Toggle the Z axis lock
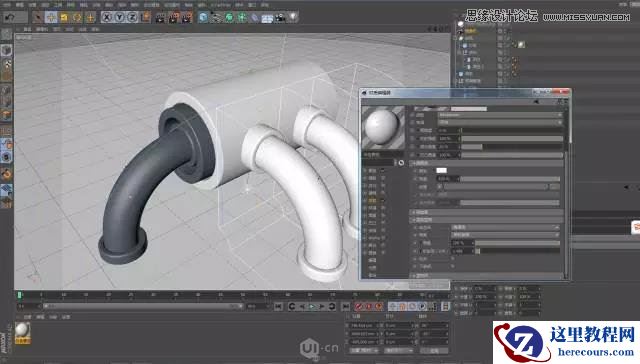640x364 pixels. click(132, 17)
